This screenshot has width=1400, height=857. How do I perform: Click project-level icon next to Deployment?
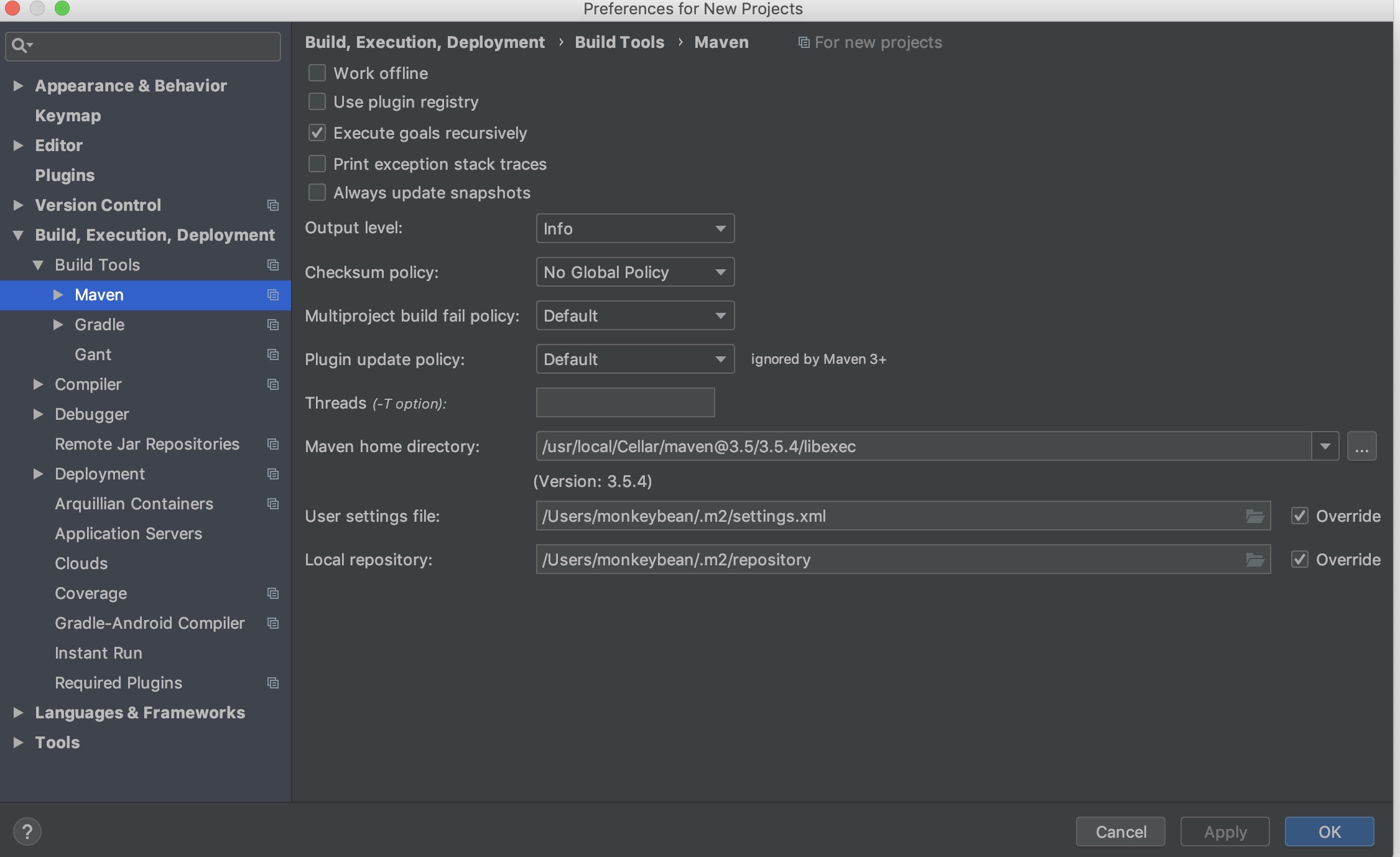[273, 474]
